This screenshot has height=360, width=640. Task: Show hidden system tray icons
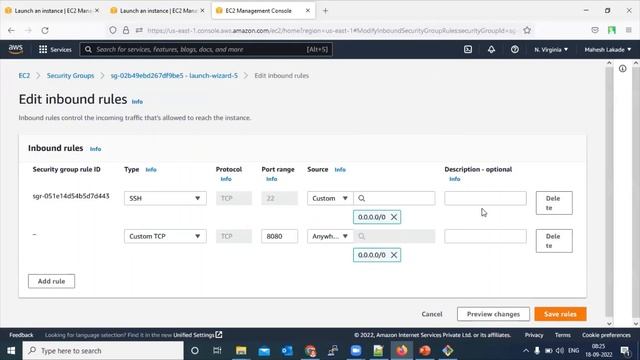tap(526, 351)
